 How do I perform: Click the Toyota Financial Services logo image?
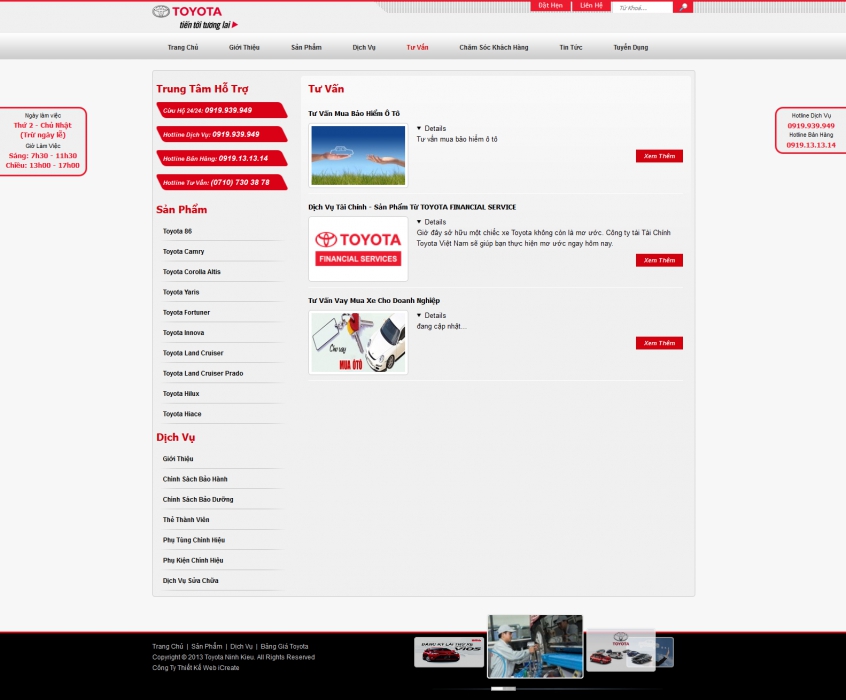click(x=358, y=249)
